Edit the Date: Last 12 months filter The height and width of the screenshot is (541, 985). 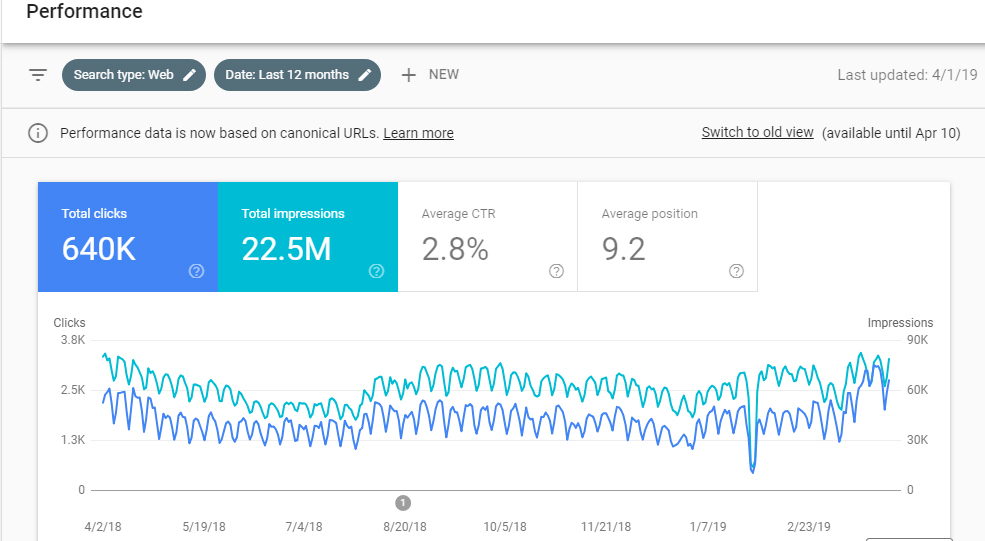click(x=365, y=75)
